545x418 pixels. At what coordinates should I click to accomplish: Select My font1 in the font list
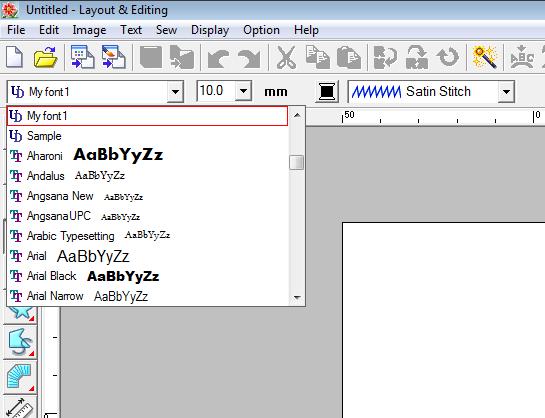[147, 116]
